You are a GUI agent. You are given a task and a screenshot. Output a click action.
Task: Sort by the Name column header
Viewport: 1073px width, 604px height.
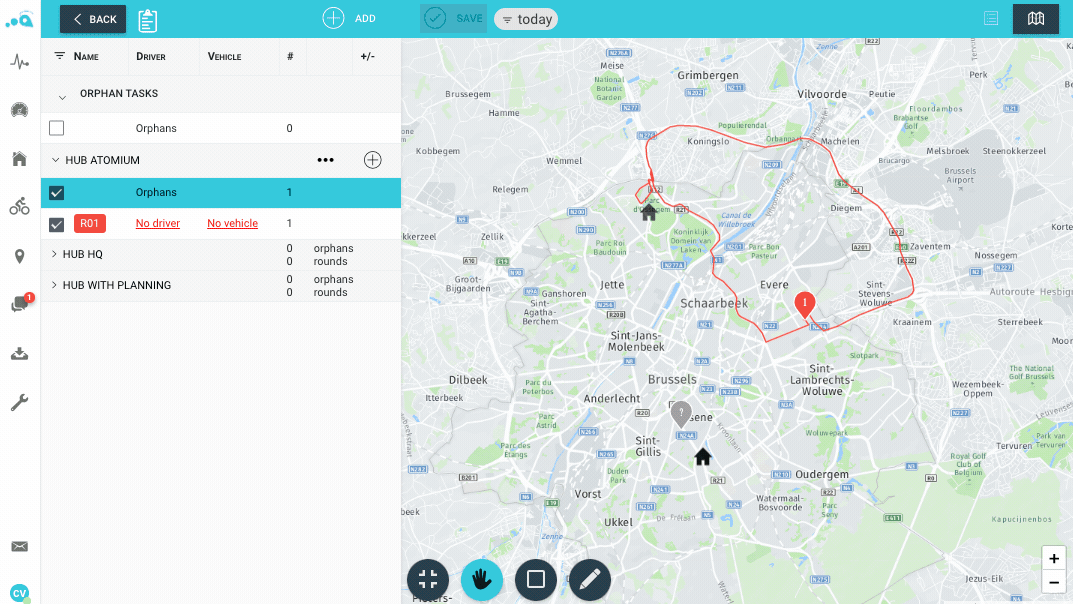click(x=86, y=56)
